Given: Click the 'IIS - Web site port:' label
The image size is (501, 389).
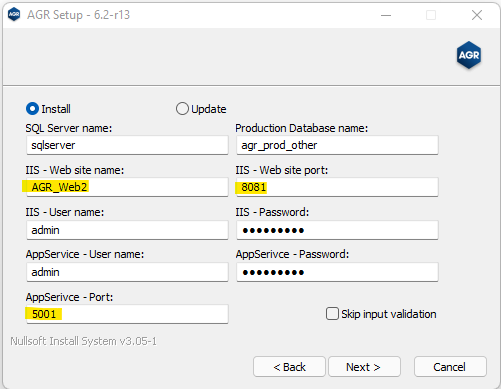Looking at the screenshot, I should [282, 170].
